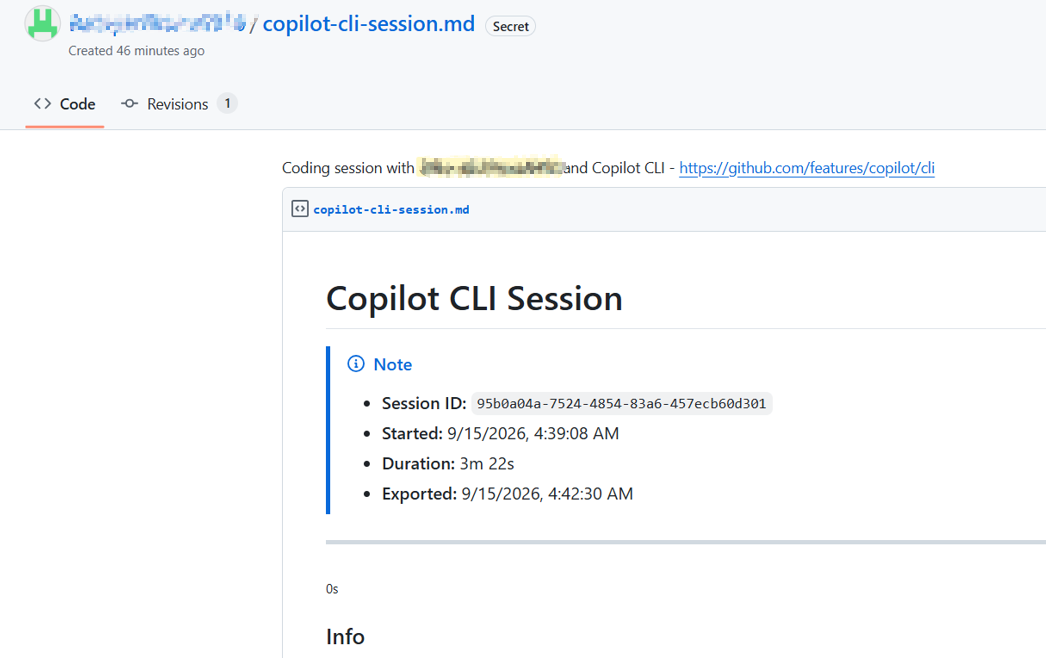Click the code brackets icon on Code tab
Screen dimensions: 1046x658
[43, 103]
